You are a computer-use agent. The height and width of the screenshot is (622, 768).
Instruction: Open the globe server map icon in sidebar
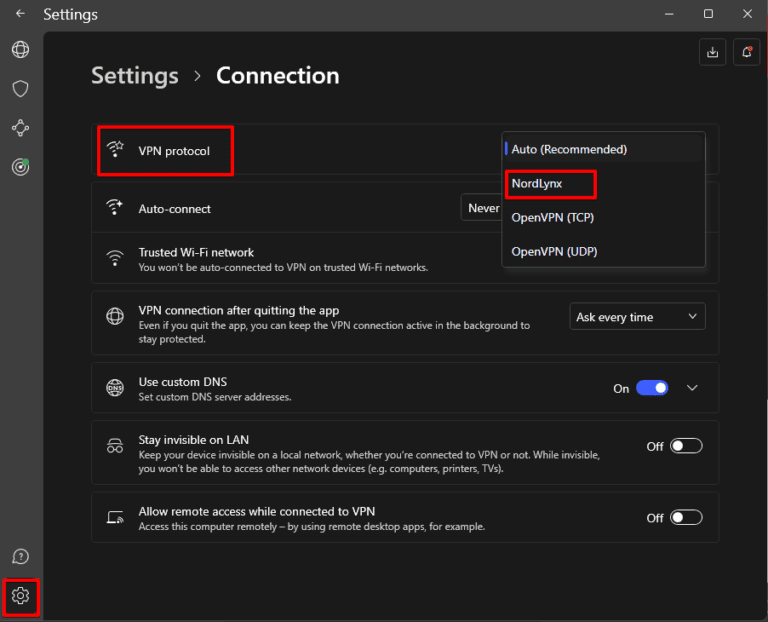pyautogui.click(x=20, y=50)
